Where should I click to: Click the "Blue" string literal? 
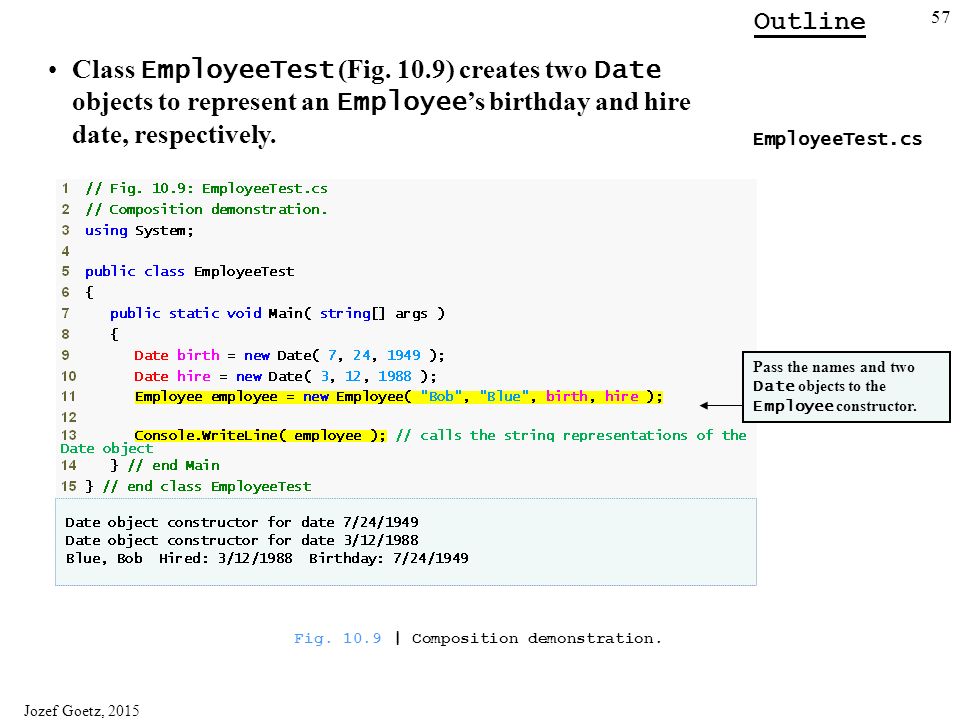tap(504, 397)
